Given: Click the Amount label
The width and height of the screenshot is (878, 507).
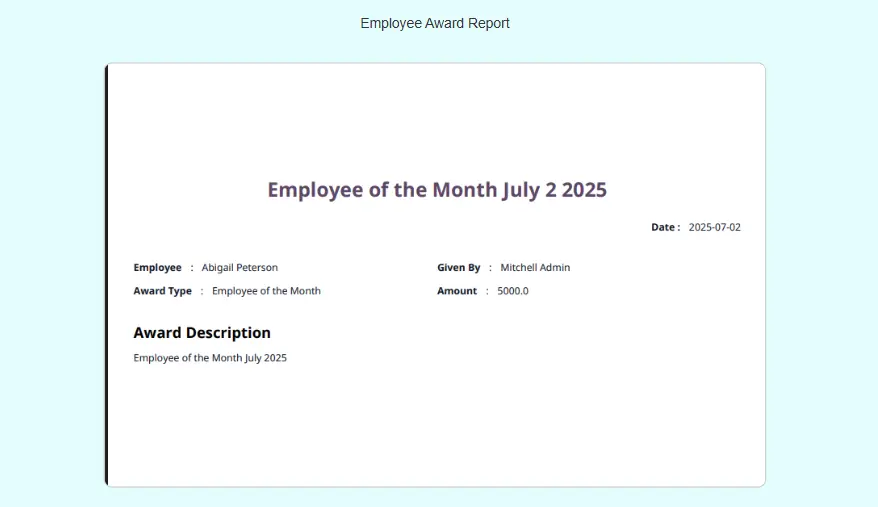Looking at the screenshot, I should tap(457, 291).
